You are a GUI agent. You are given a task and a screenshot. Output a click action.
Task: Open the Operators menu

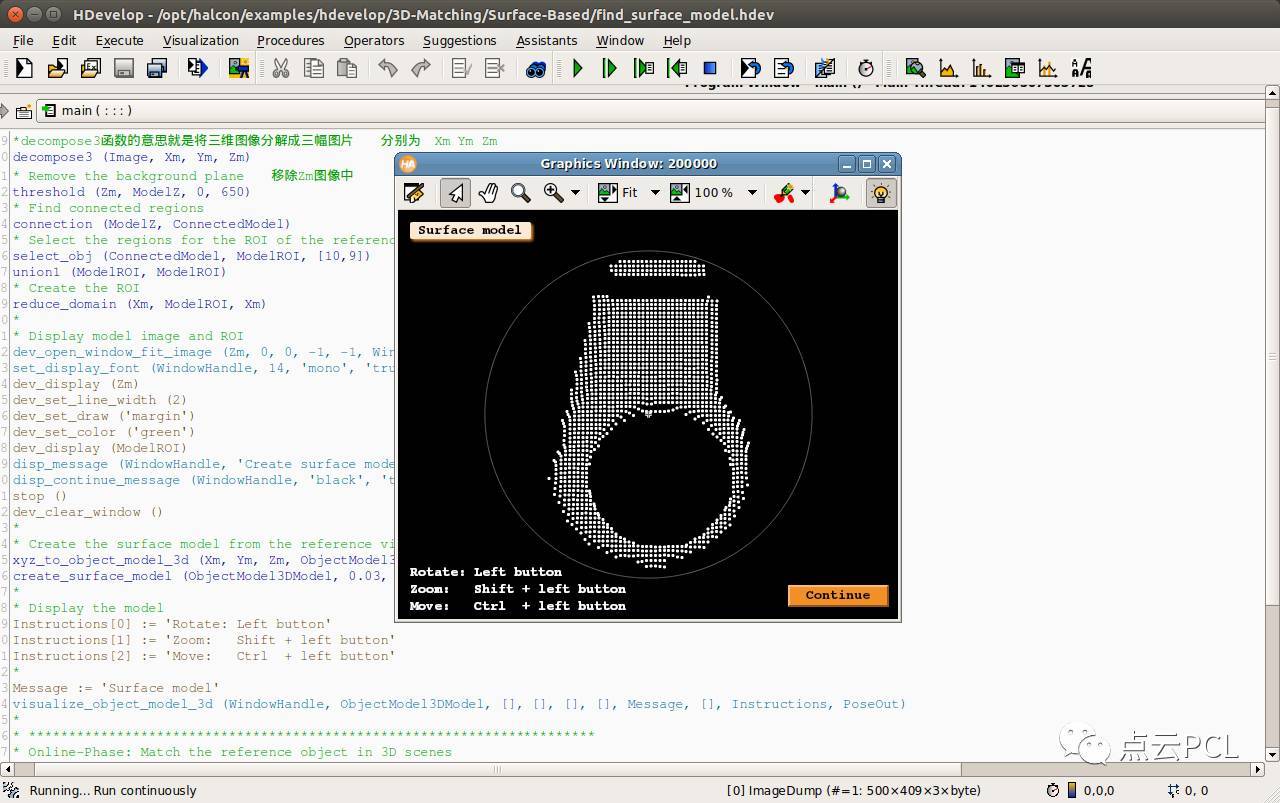[374, 40]
